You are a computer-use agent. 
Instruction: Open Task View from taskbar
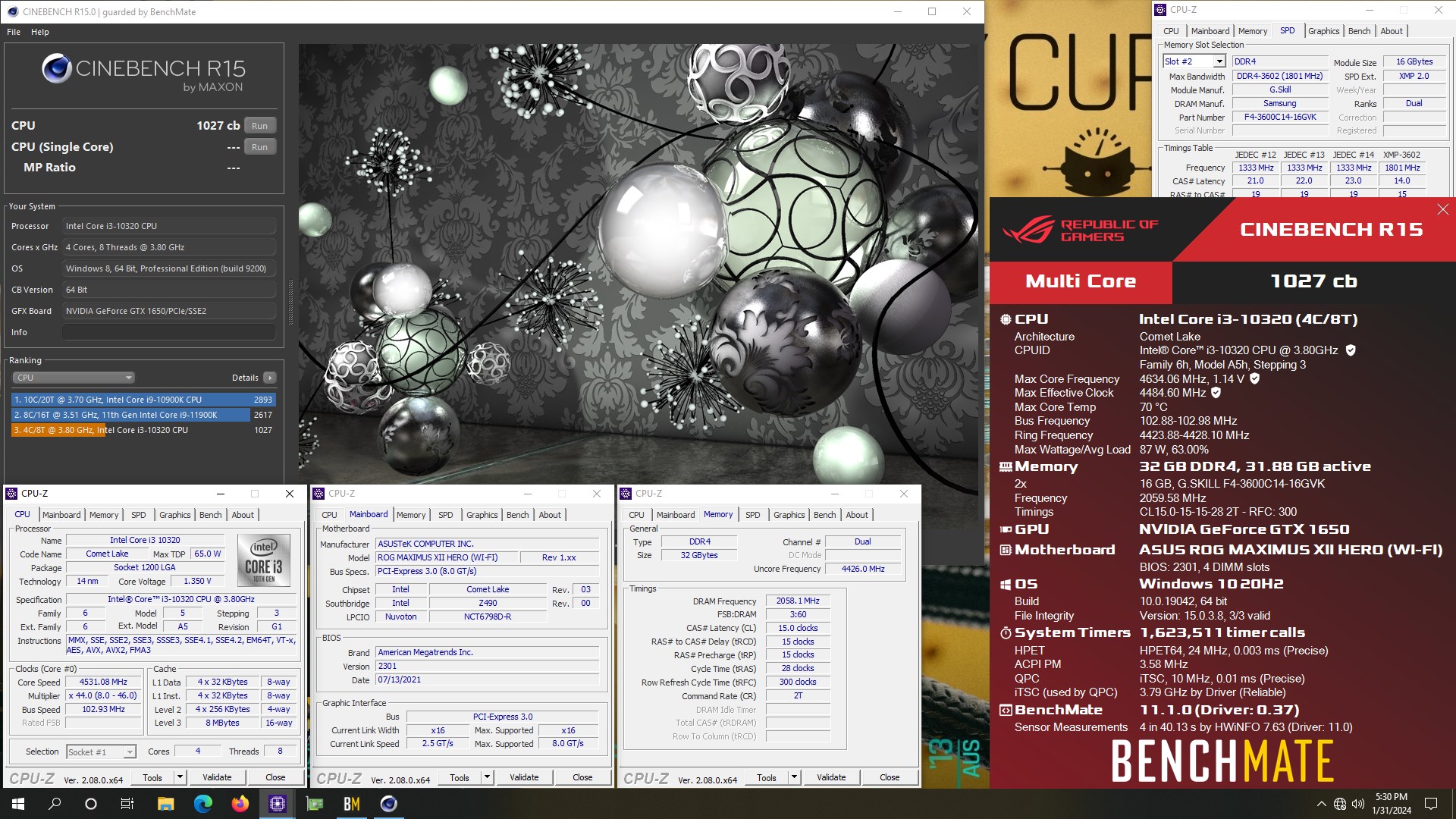pyautogui.click(x=127, y=804)
